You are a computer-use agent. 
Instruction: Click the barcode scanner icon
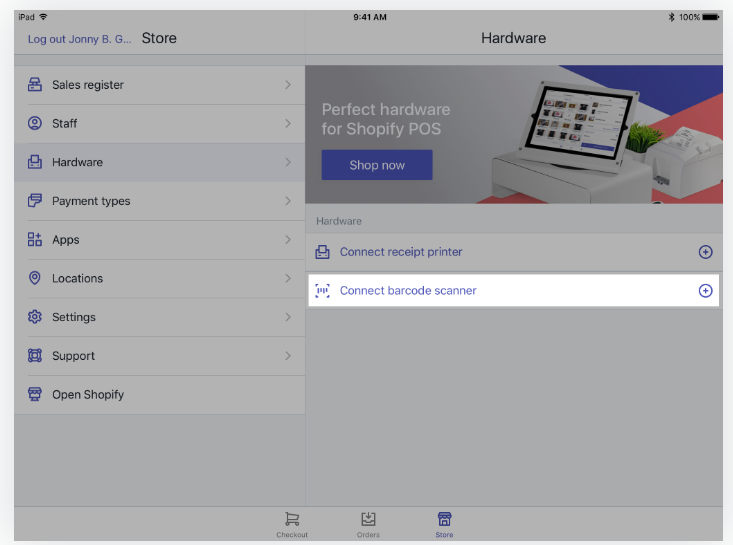pos(323,291)
